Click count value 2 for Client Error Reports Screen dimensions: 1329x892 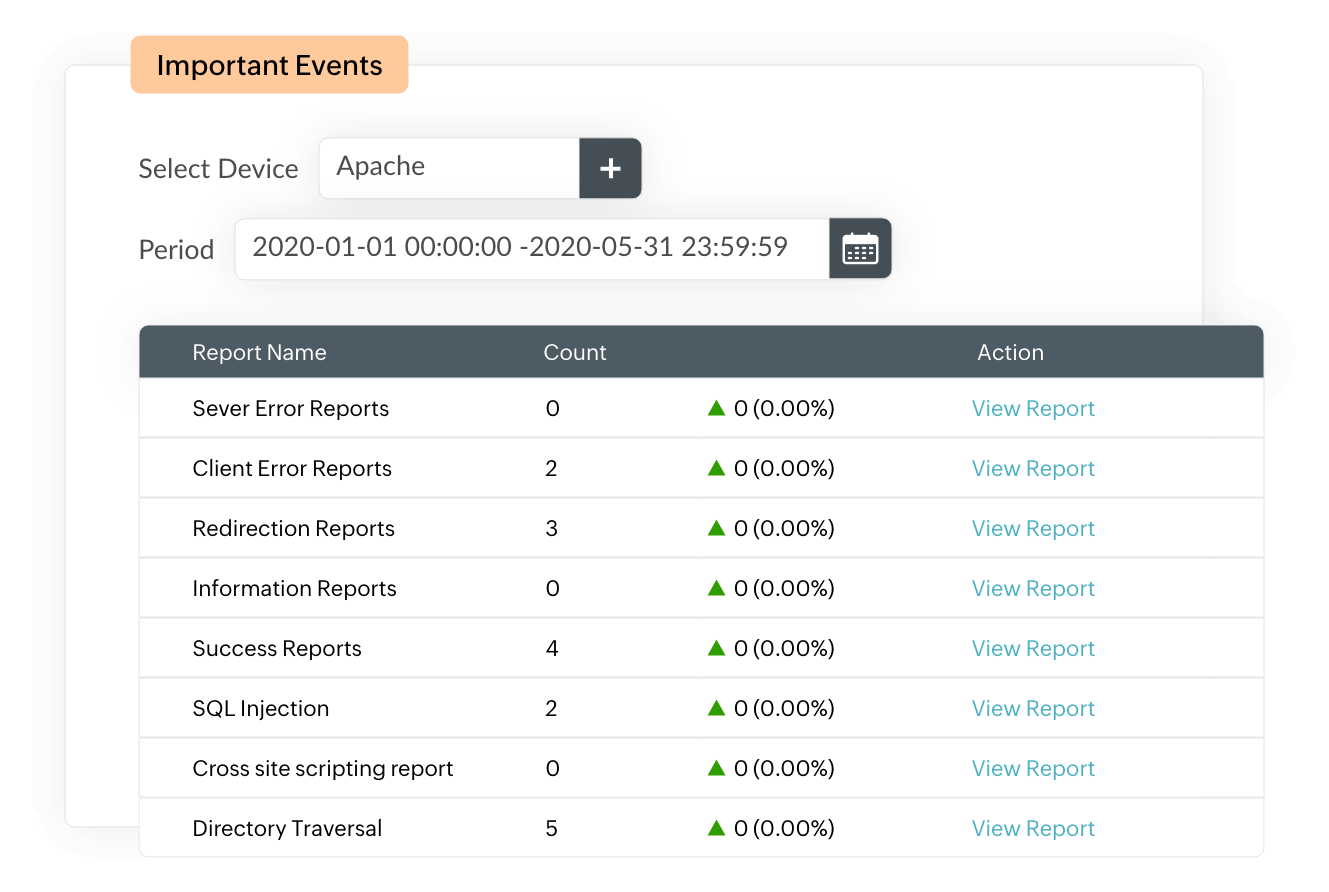tap(552, 468)
